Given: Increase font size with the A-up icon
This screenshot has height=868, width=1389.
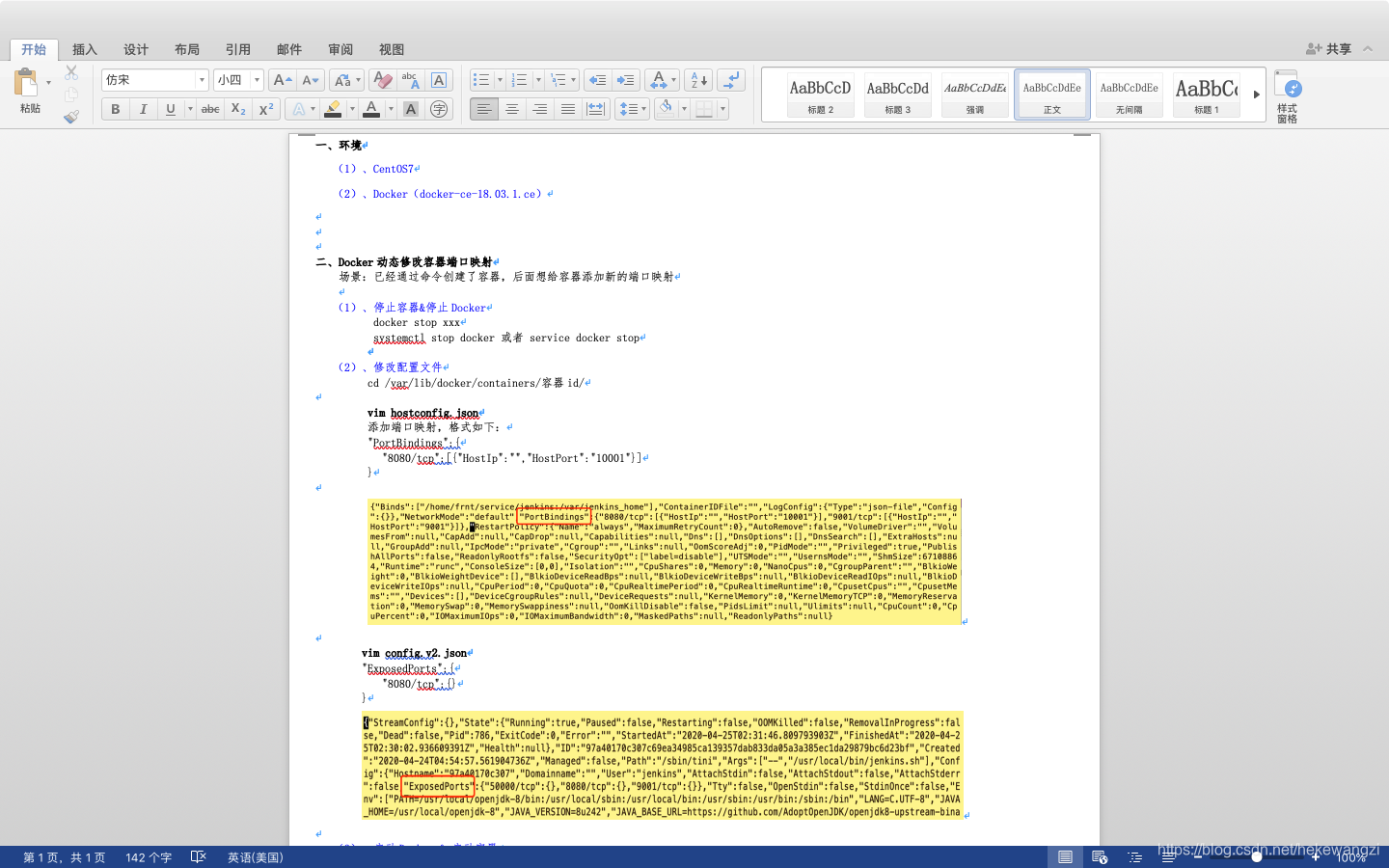Looking at the screenshot, I should [x=282, y=80].
